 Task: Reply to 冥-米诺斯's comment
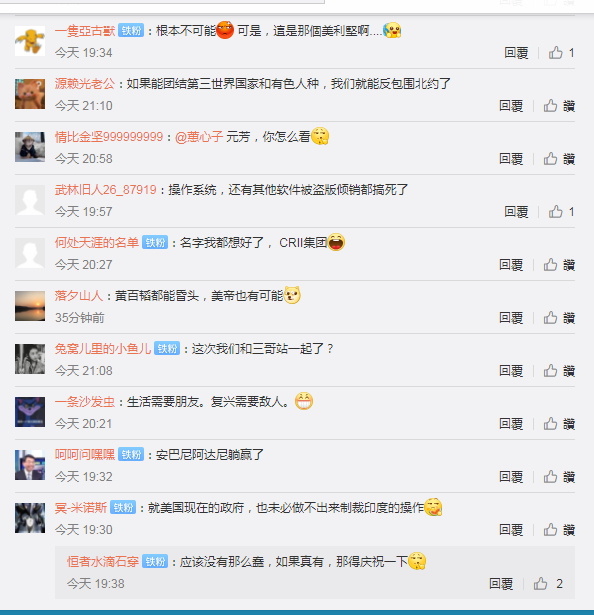click(511, 529)
